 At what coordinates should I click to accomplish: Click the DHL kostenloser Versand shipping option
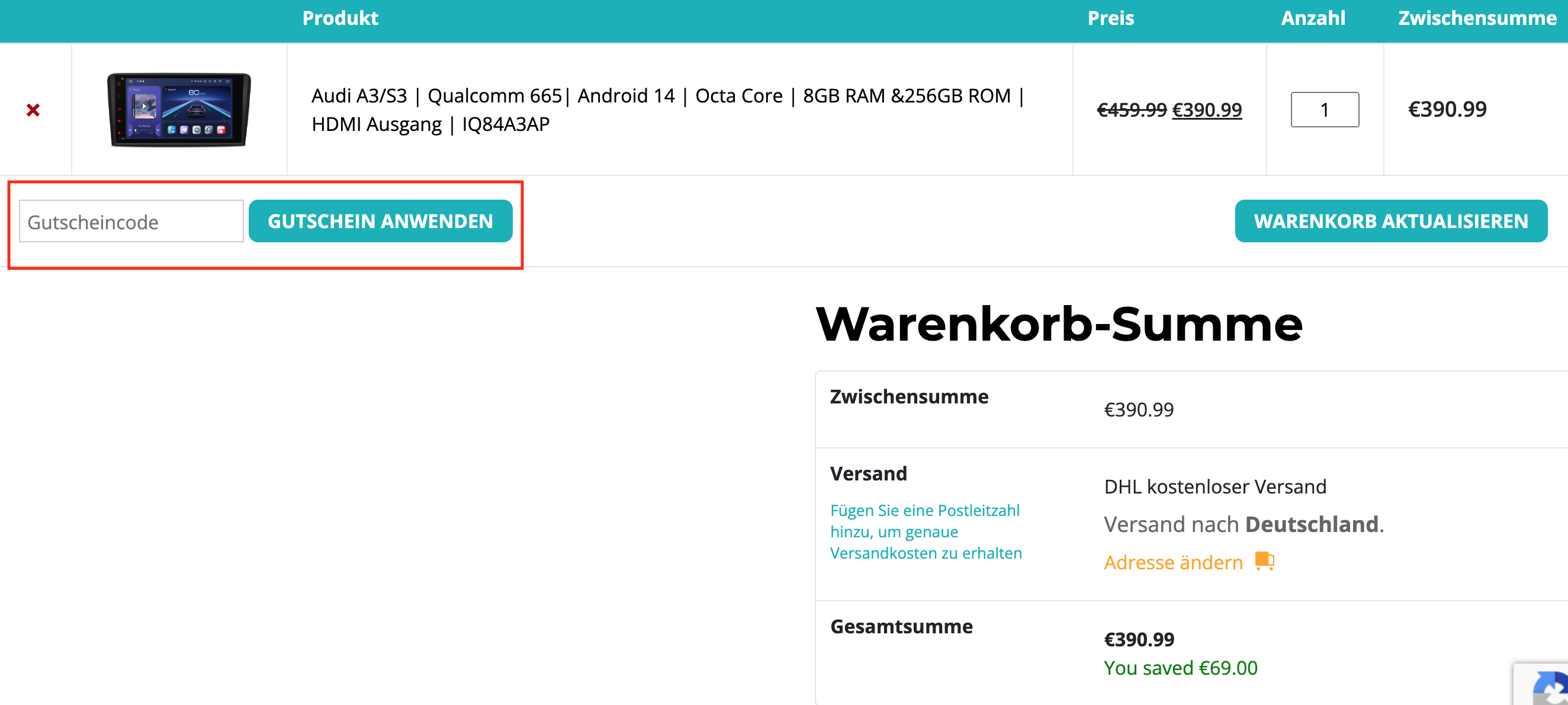point(1214,486)
